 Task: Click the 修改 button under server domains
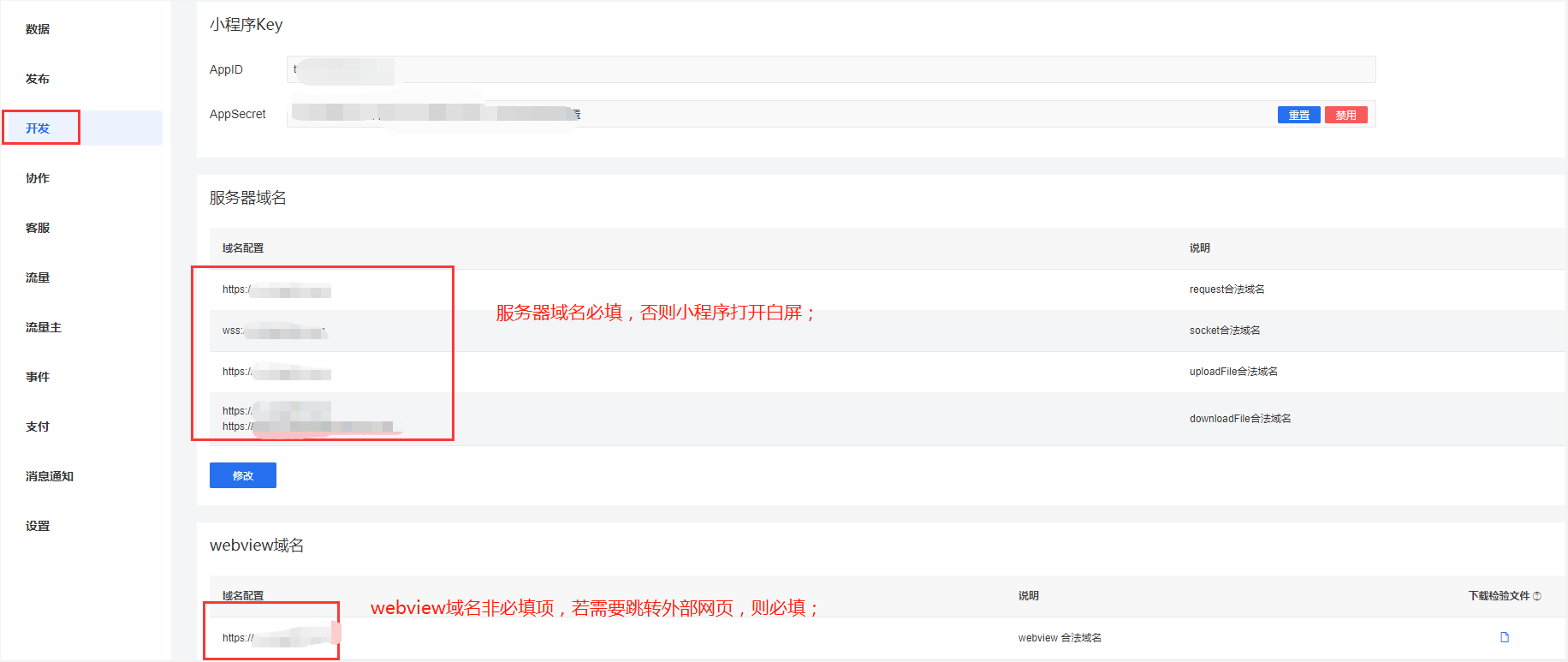click(x=243, y=475)
